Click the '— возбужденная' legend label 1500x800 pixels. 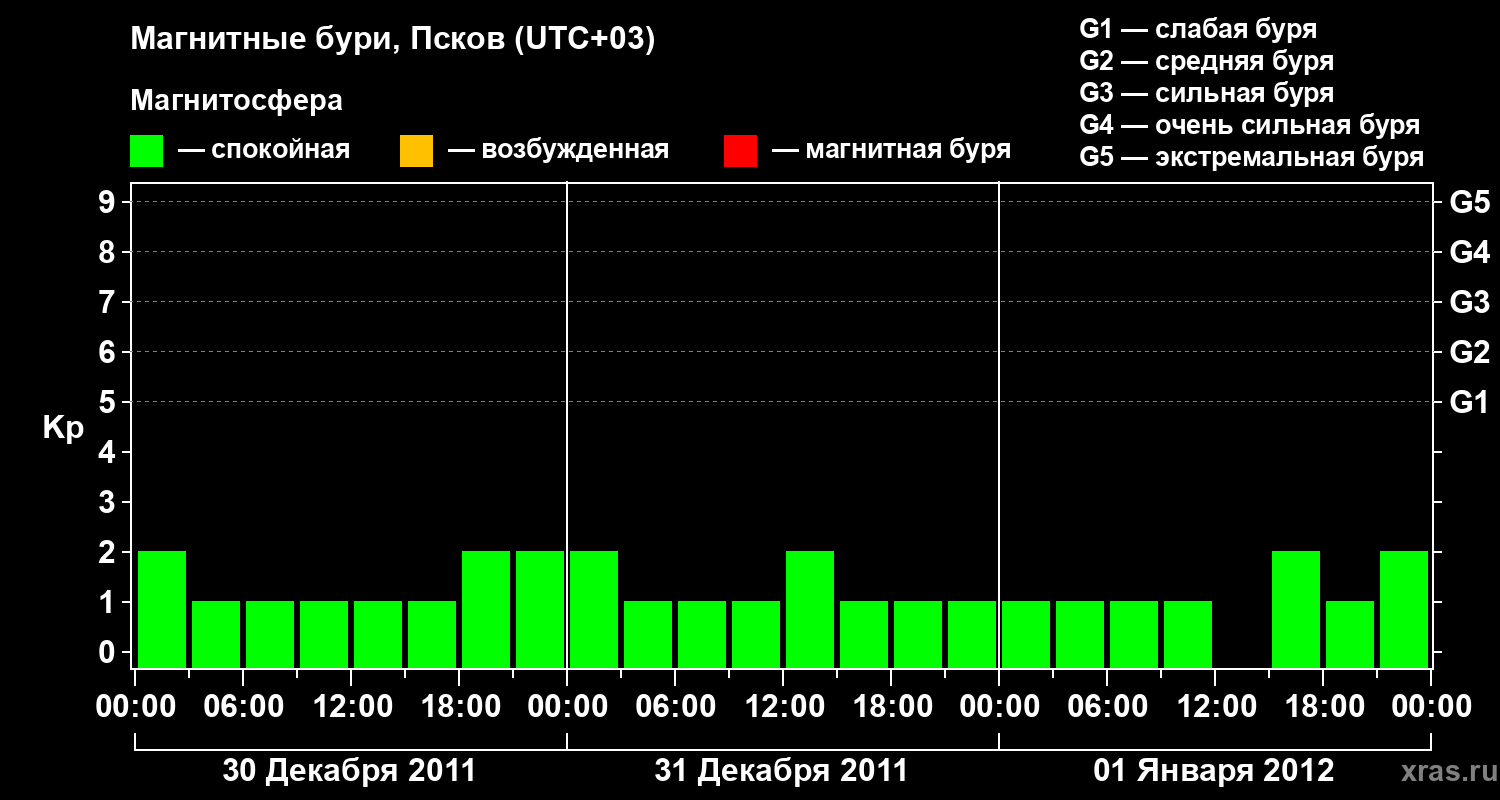558,150
